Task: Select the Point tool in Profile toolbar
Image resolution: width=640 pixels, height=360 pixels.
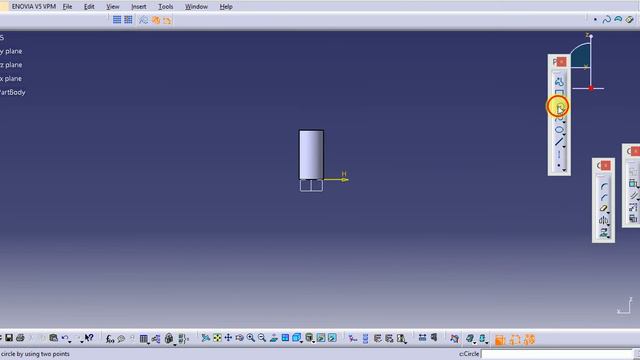Action: point(558,165)
